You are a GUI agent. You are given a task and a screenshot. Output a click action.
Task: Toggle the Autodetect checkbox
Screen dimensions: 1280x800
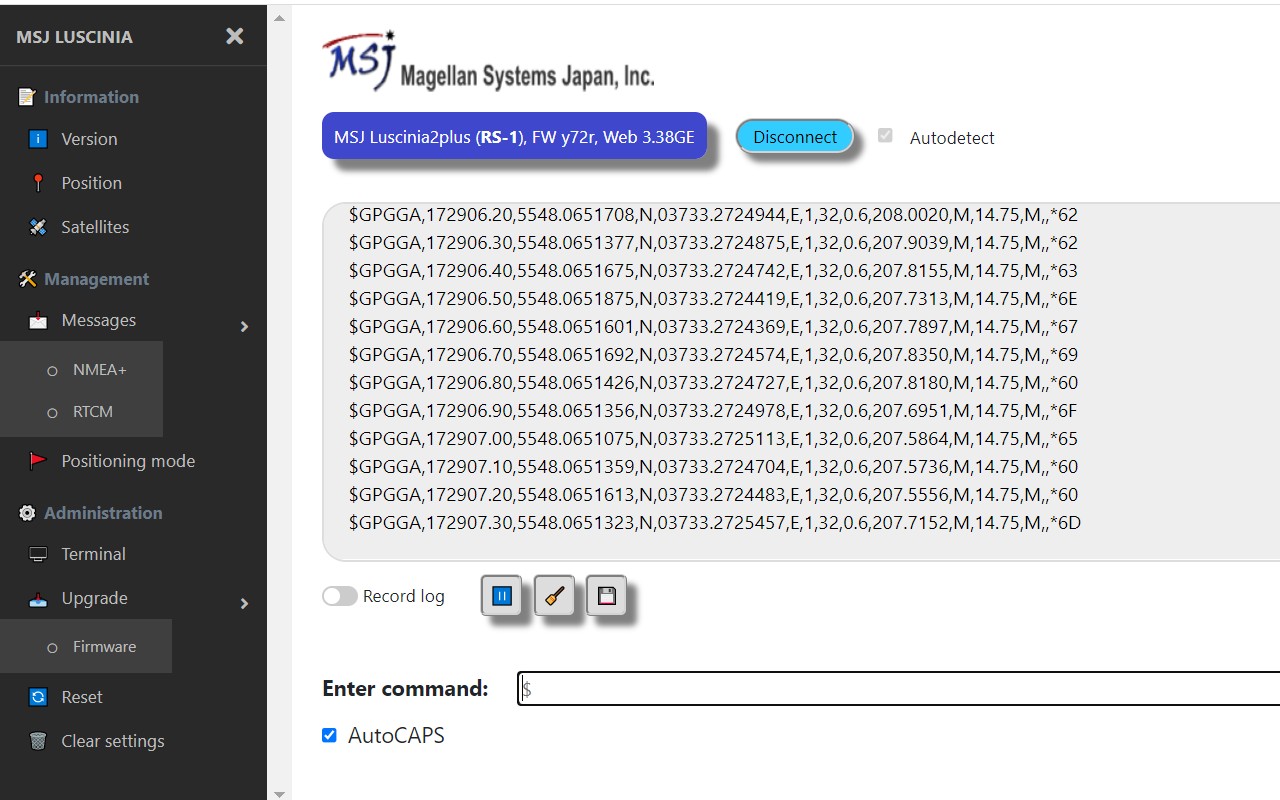(885, 136)
